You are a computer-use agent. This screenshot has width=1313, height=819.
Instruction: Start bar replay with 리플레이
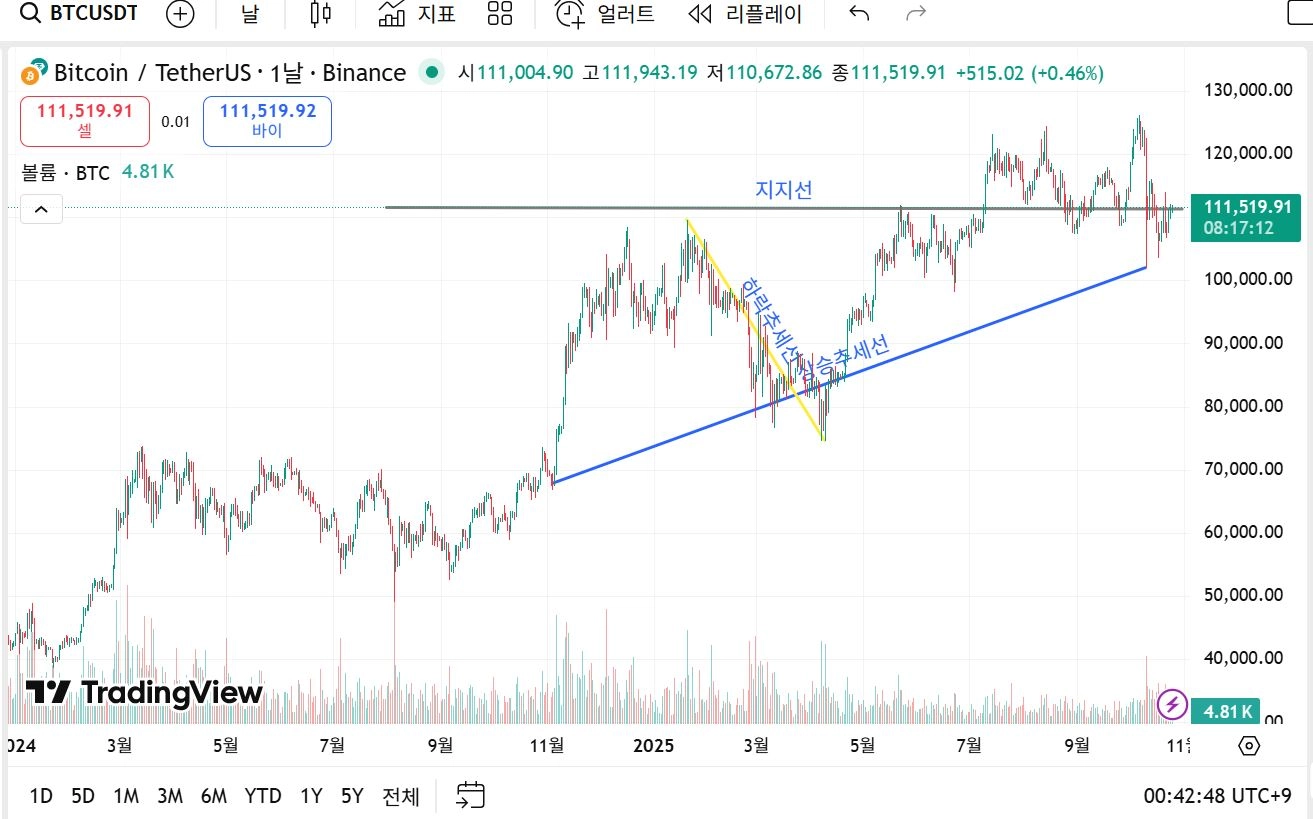(746, 14)
